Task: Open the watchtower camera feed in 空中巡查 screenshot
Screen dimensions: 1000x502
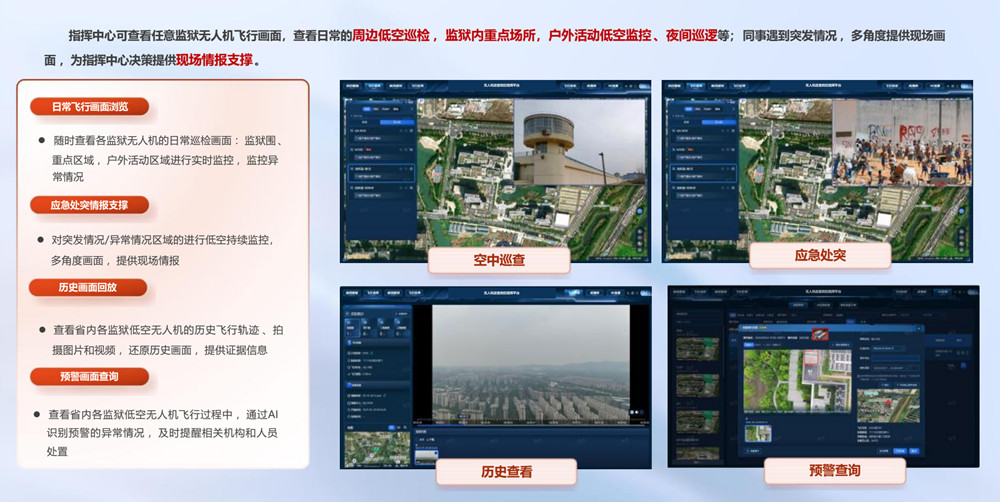Action: pos(580,142)
